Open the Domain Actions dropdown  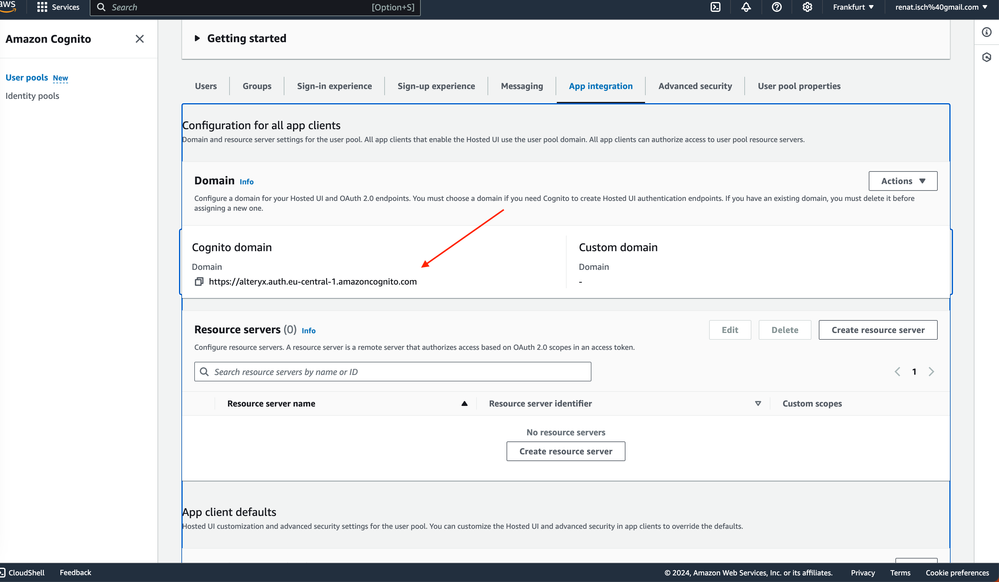point(903,181)
